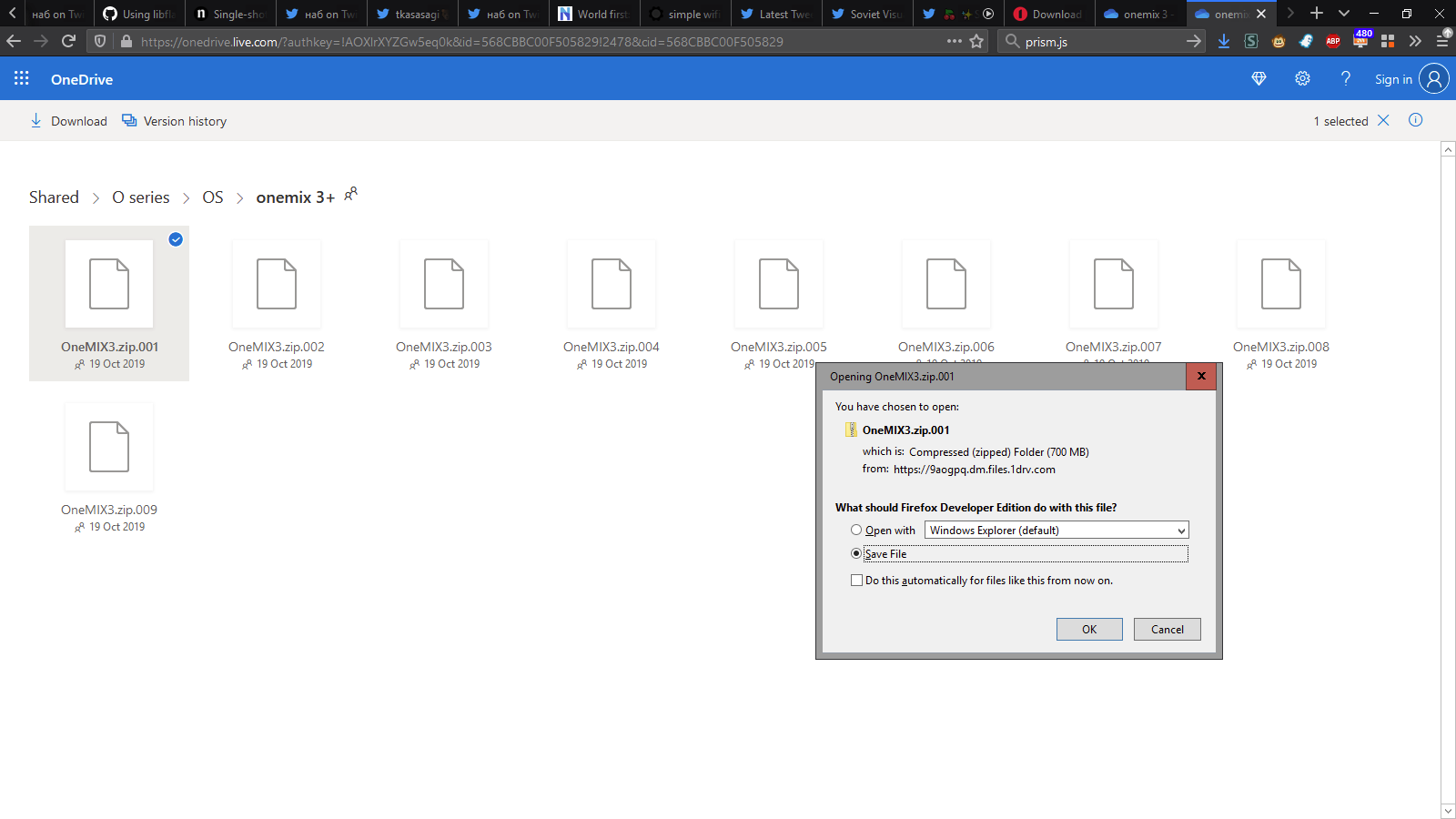The image size is (1456, 819).
Task: Bookmark this page with the star icon
Action: tap(976, 41)
